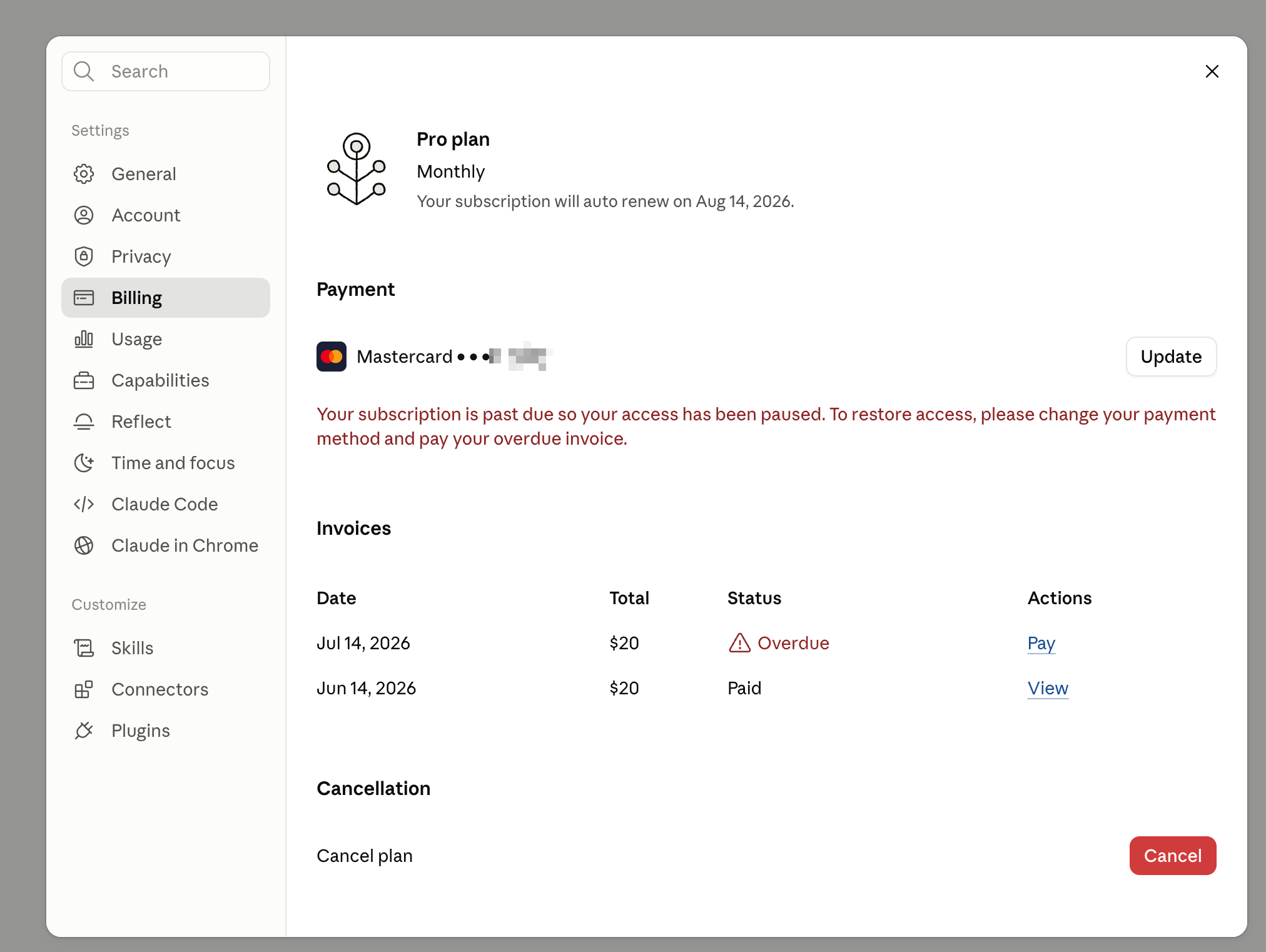
Task: Click the Cancellation heading
Action: (373, 788)
